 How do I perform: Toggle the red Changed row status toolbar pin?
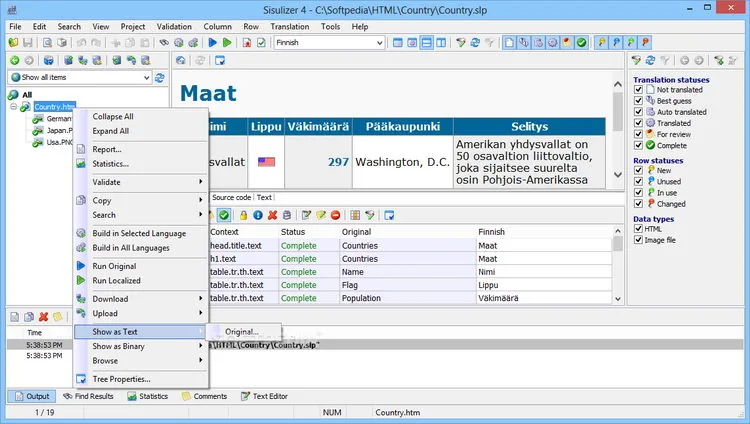(x=645, y=43)
